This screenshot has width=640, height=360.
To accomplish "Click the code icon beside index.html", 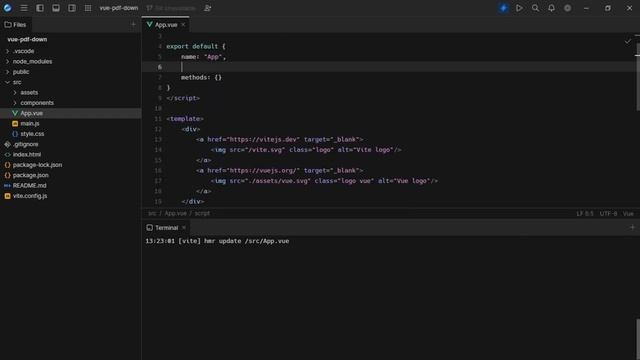I will 7,155.
